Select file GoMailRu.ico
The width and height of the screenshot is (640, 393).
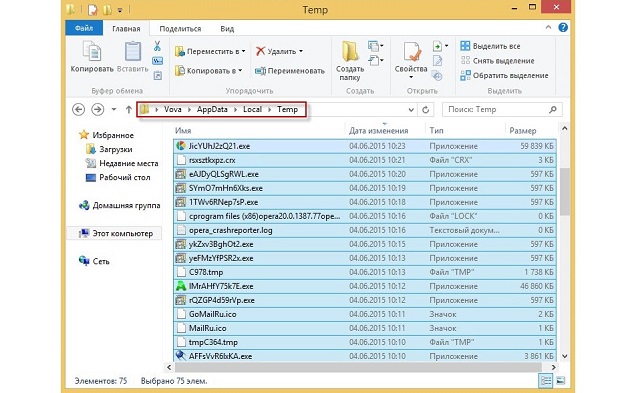click(364, 314)
